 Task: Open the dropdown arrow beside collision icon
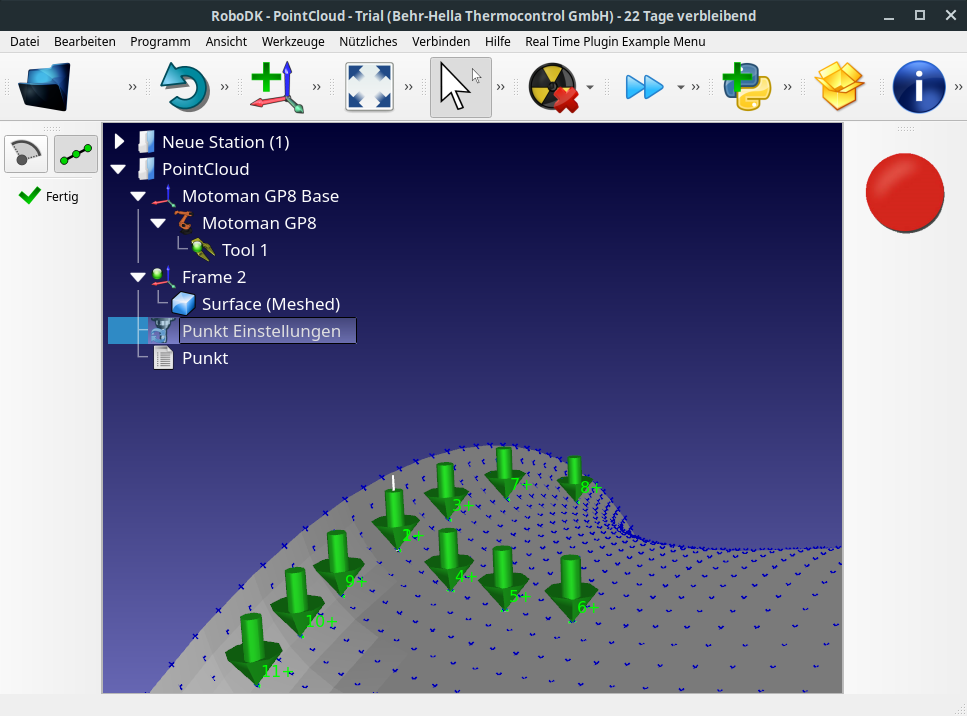[590, 87]
